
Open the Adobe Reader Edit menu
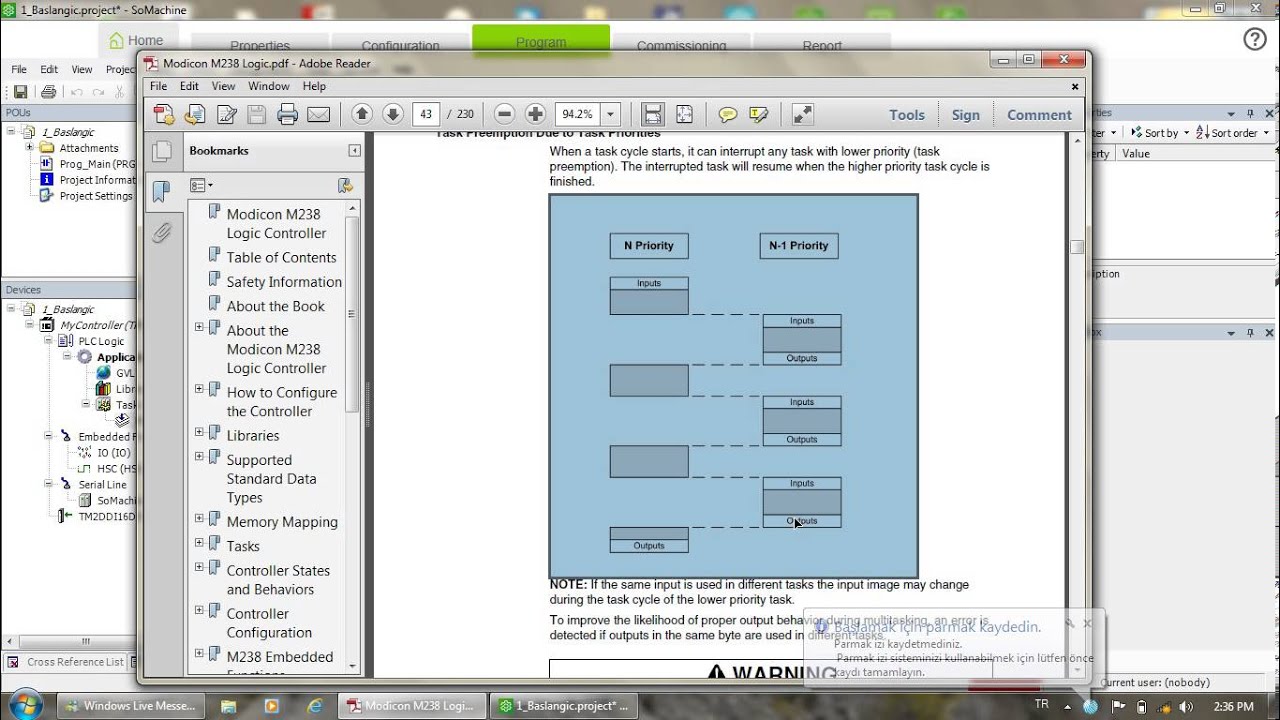(x=189, y=87)
